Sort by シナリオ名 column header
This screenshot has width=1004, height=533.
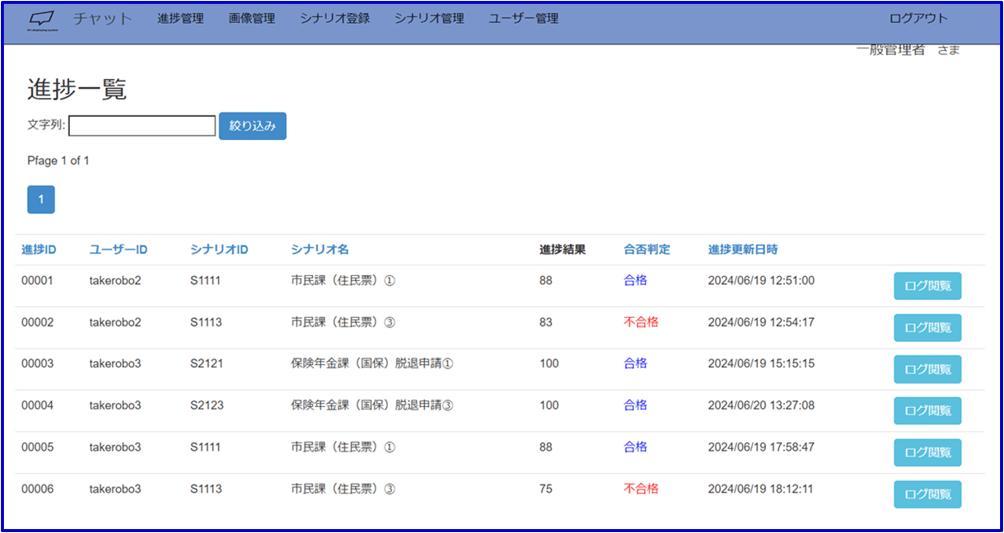[319, 250]
